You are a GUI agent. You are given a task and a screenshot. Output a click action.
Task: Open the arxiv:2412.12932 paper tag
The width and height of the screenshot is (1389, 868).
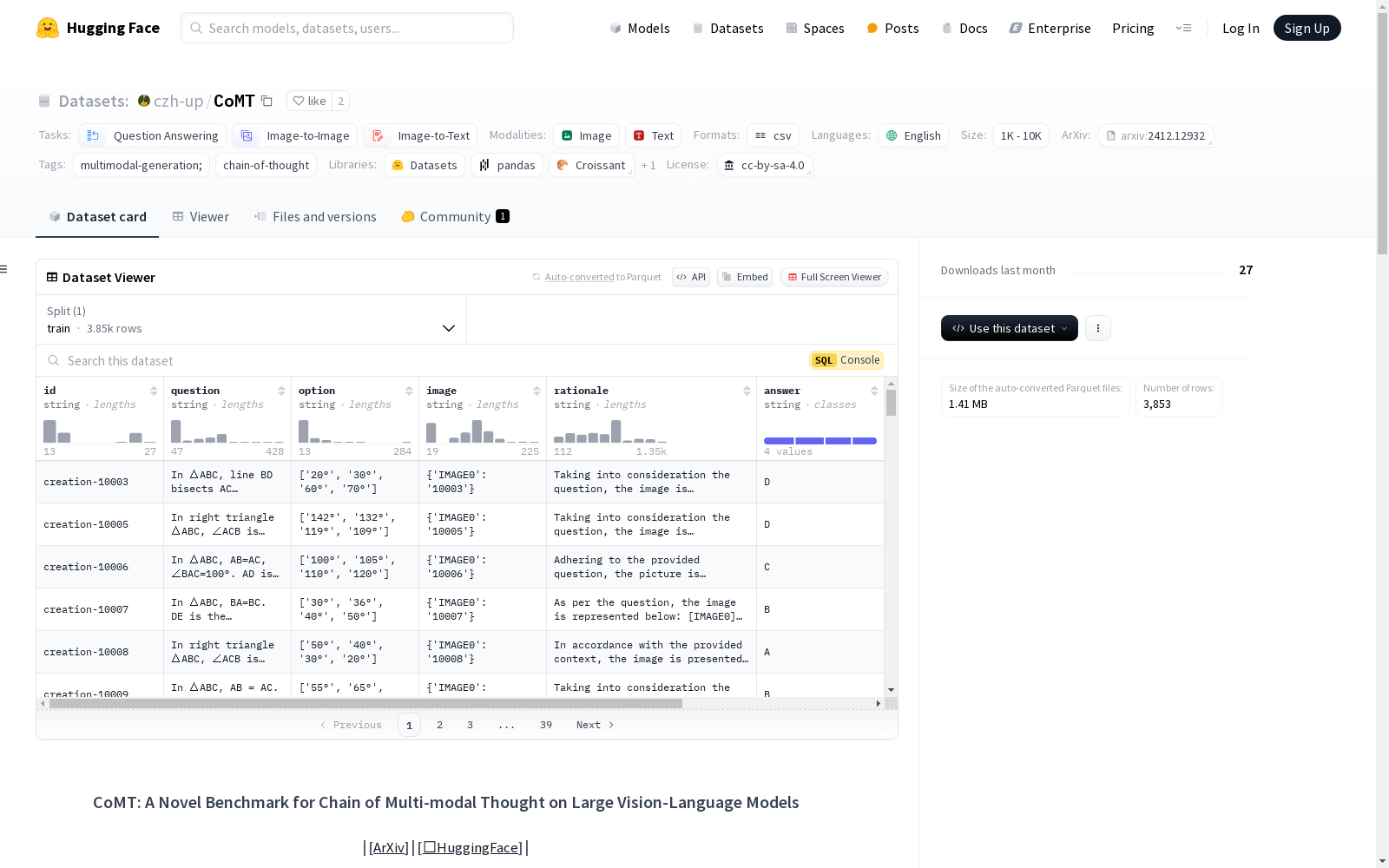click(x=1155, y=135)
